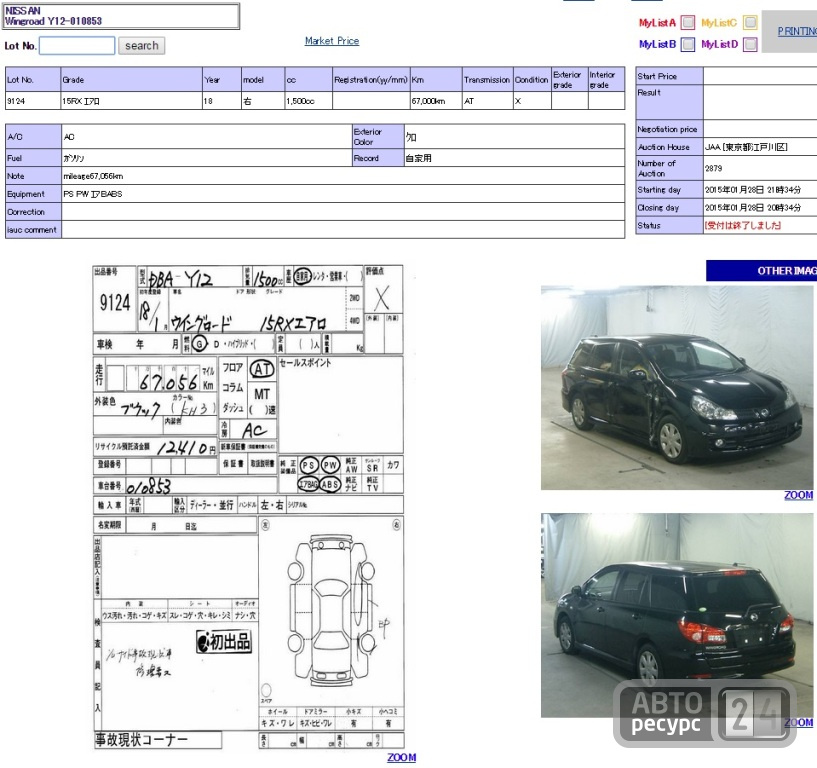The height and width of the screenshot is (768, 817).
Task: Click the OTHER IMAGE header bar
Action: tap(761, 271)
